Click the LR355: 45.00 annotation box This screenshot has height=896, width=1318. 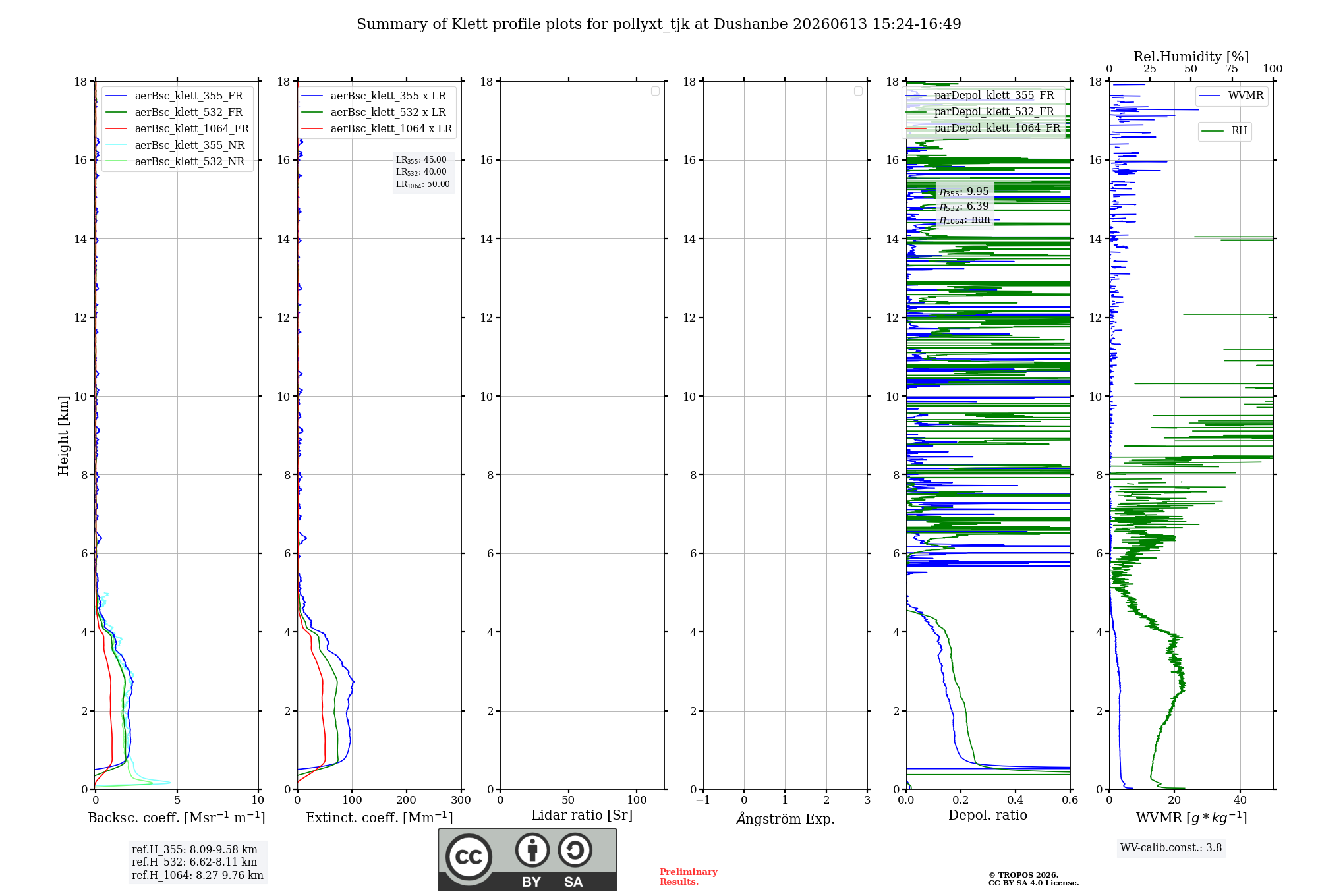[423, 172]
